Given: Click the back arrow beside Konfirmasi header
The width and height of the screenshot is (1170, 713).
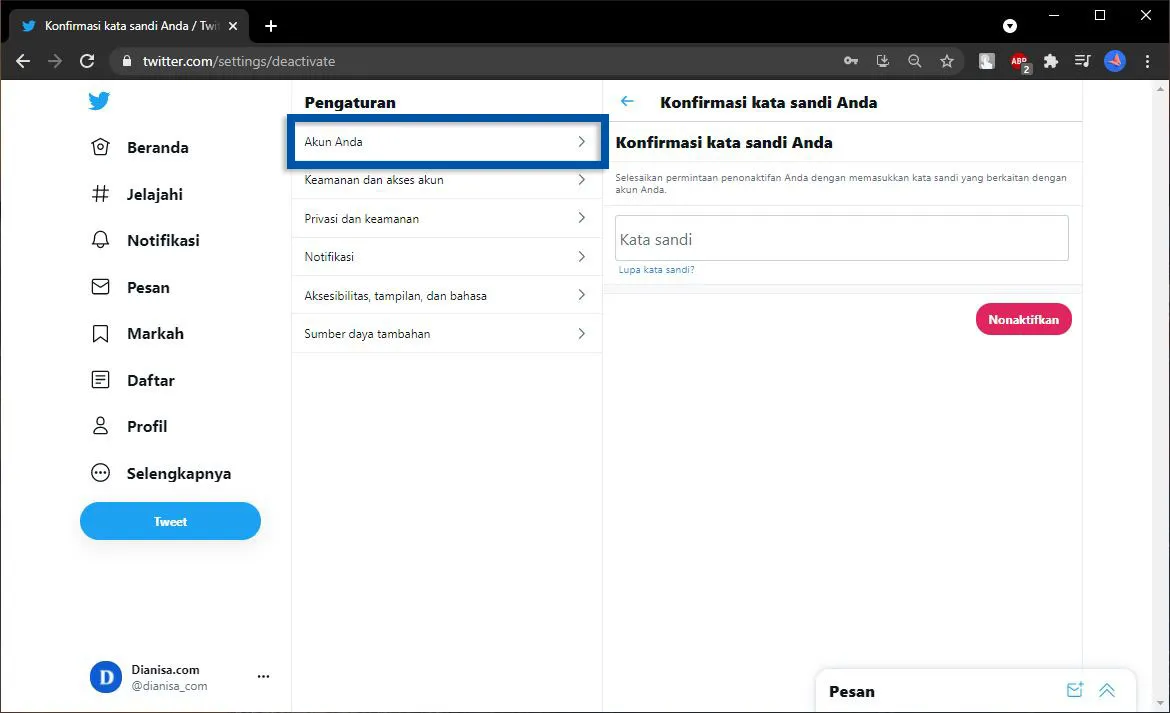Looking at the screenshot, I should click(627, 102).
